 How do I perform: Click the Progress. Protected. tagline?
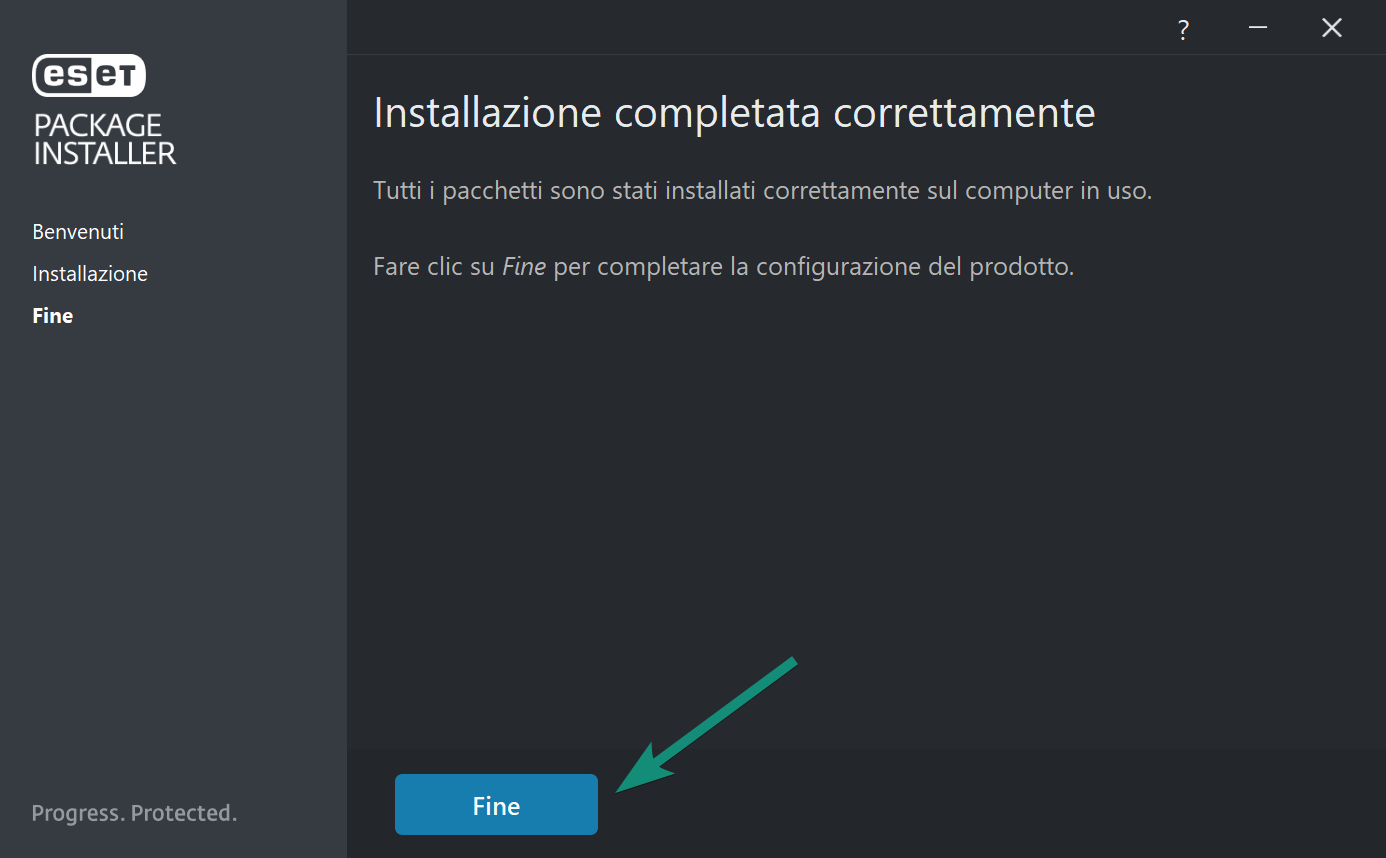134,813
